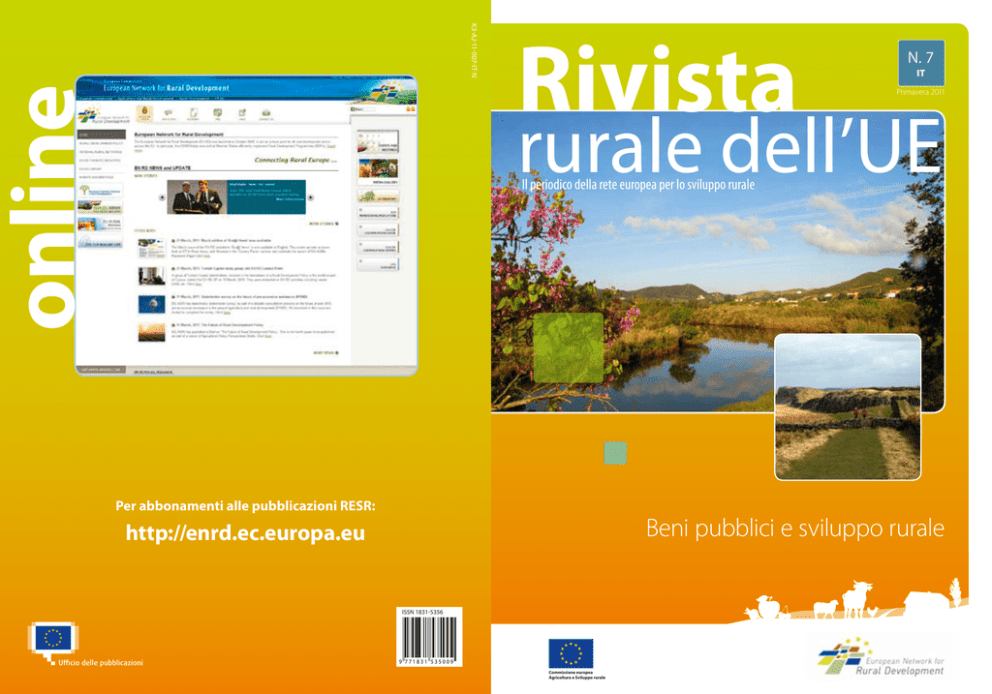
Task: Click the 'Primavera 2011' date text
Action: (x=921, y=92)
